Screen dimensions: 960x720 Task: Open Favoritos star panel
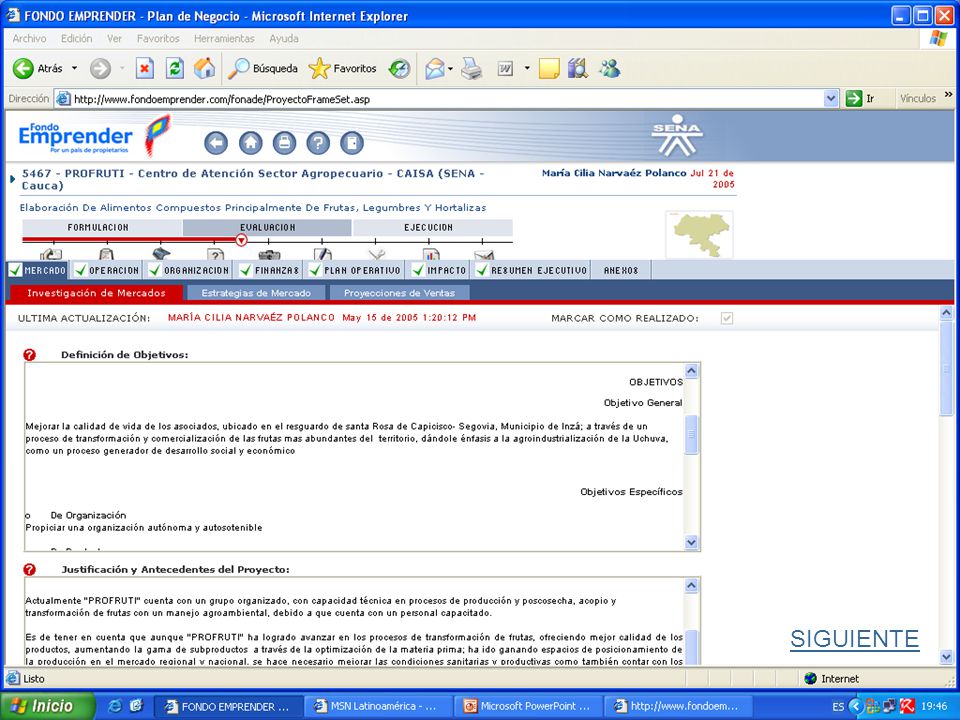[342, 68]
